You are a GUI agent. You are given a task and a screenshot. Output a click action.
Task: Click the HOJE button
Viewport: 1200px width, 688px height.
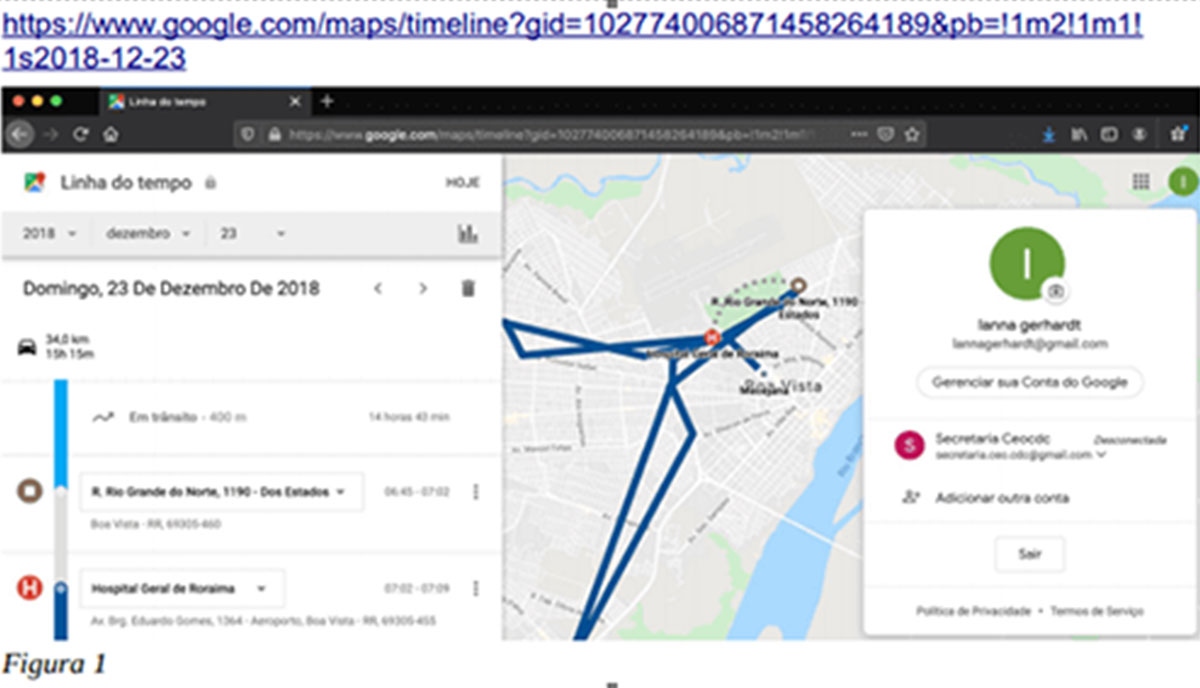463,183
